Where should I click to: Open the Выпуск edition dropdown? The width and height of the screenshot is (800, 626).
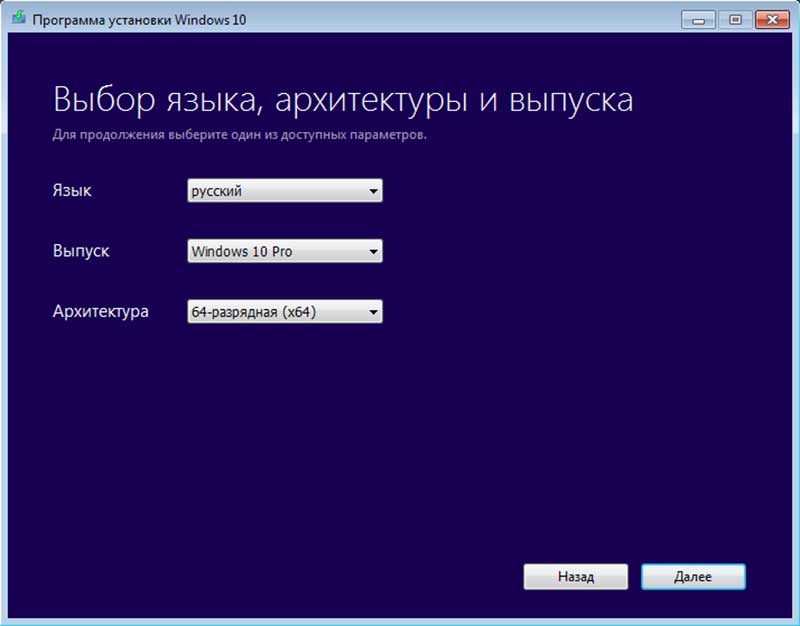[285, 251]
